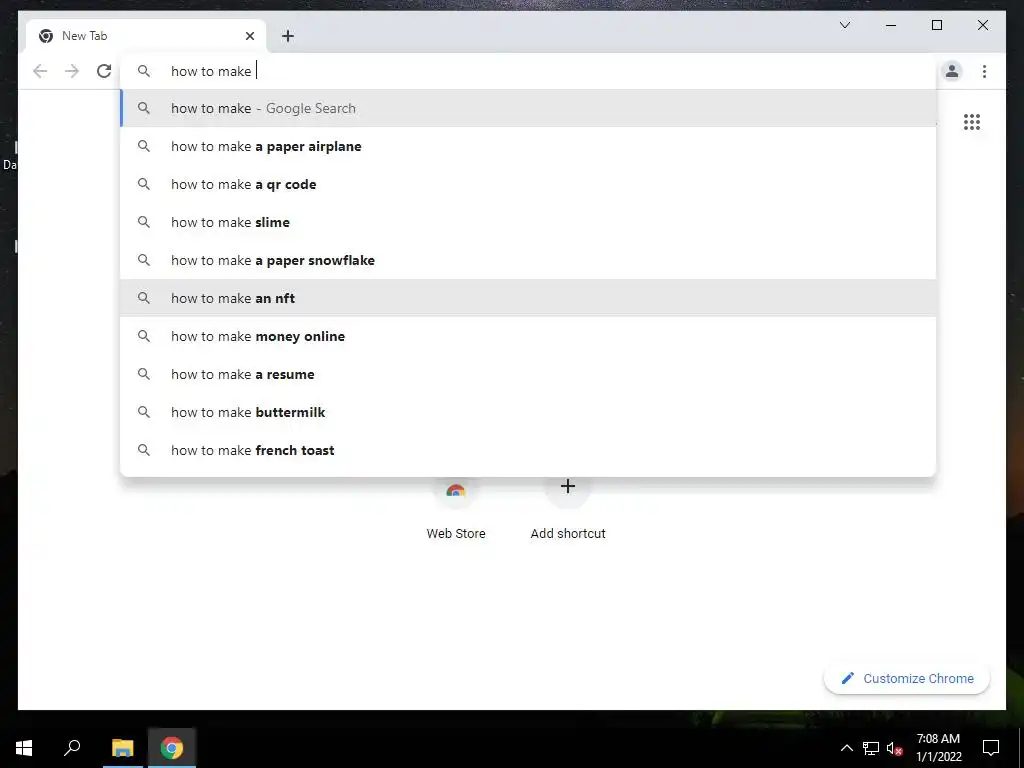Choose 'how to make a resume' suggestion
Viewport: 1024px width, 768px height.
(528, 374)
